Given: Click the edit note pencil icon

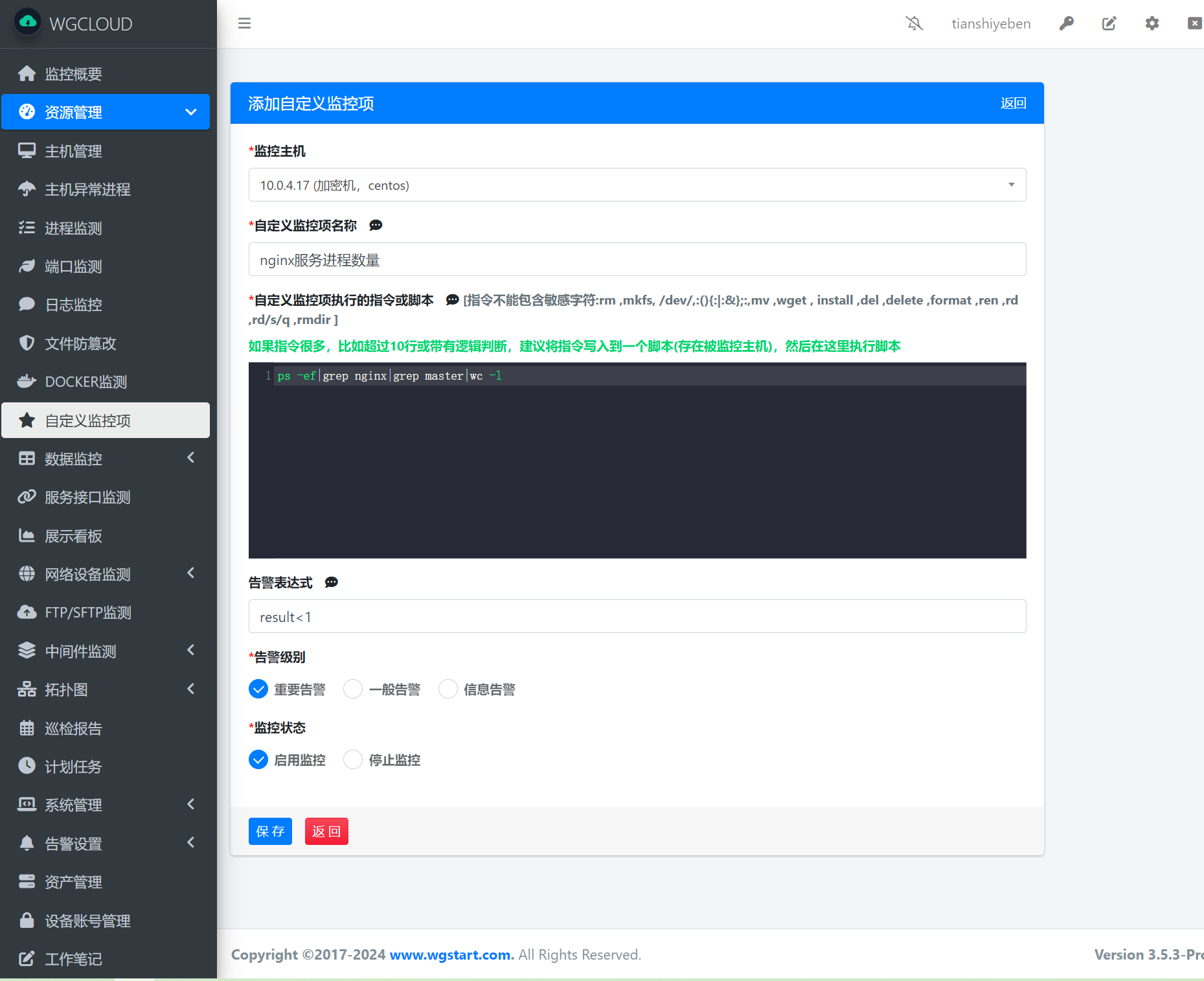Looking at the screenshot, I should click(1109, 23).
